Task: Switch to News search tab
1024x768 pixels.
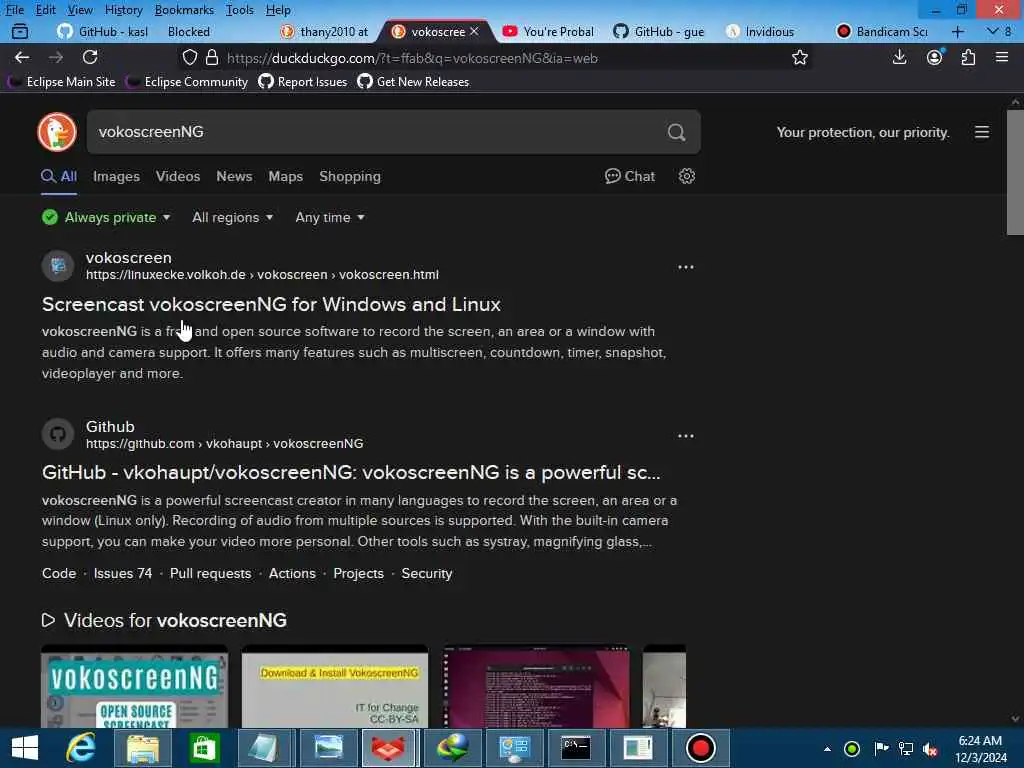Action: pyautogui.click(x=234, y=176)
